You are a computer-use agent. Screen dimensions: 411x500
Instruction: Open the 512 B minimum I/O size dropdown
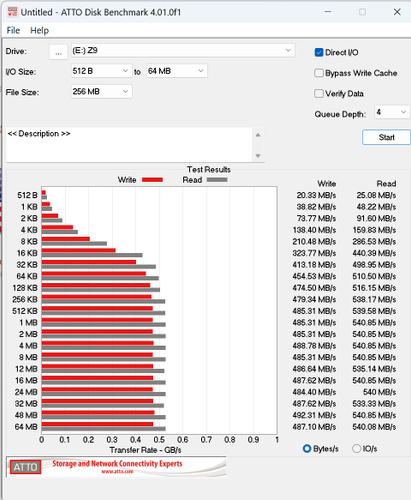[101, 71]
